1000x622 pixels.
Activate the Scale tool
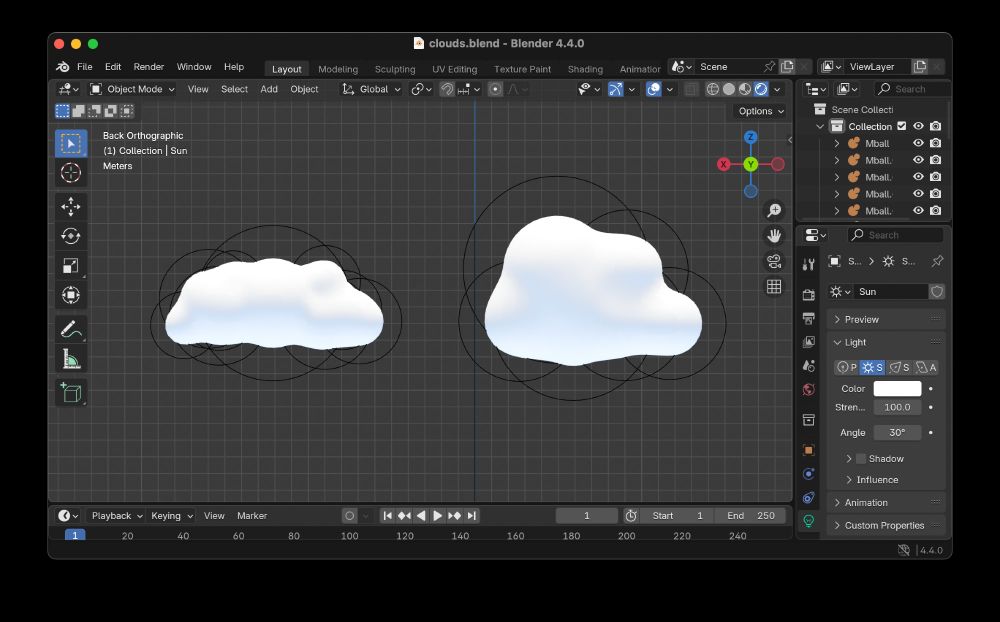click(71, 265)
